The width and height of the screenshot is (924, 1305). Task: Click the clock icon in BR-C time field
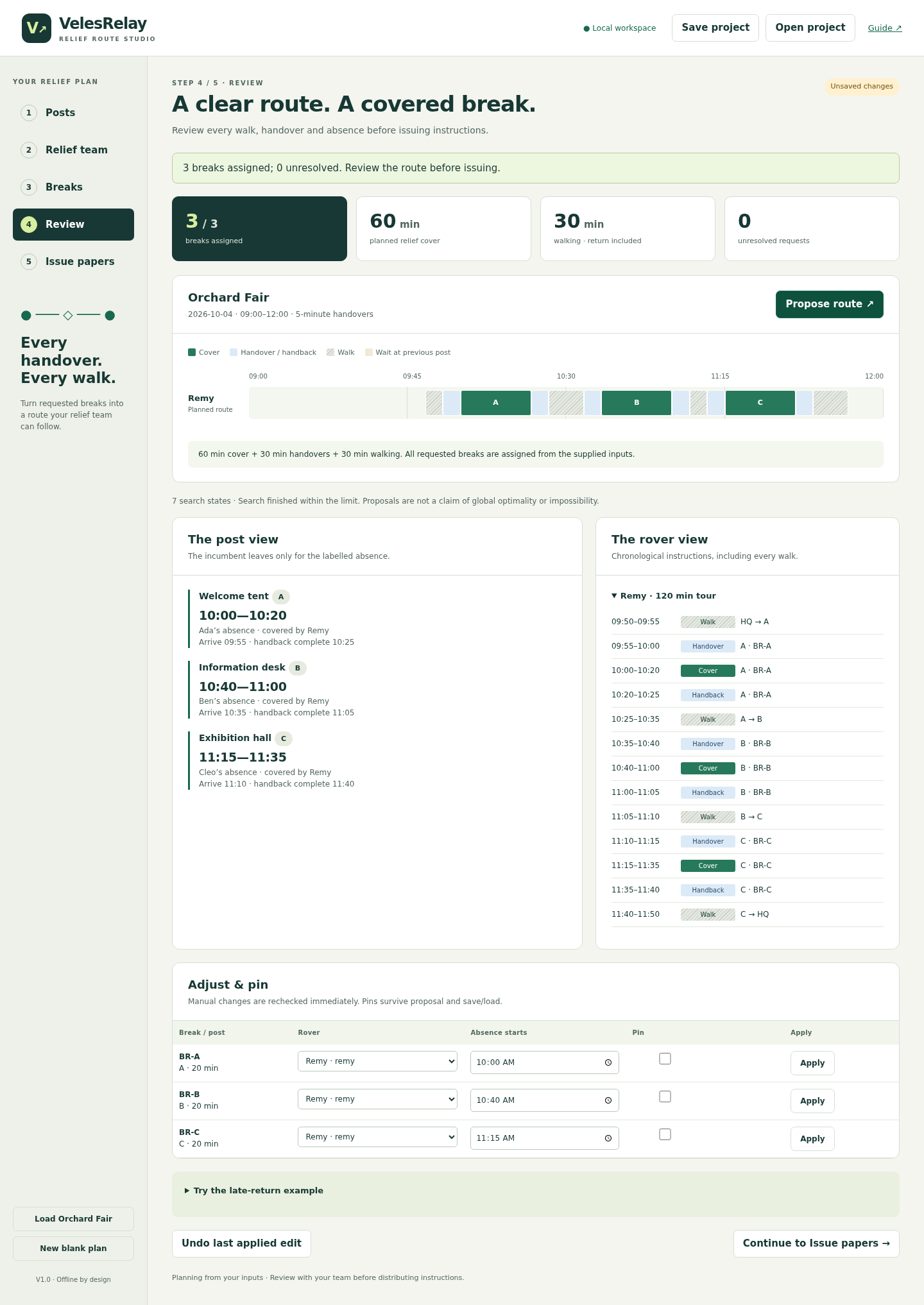point(608,1138)
